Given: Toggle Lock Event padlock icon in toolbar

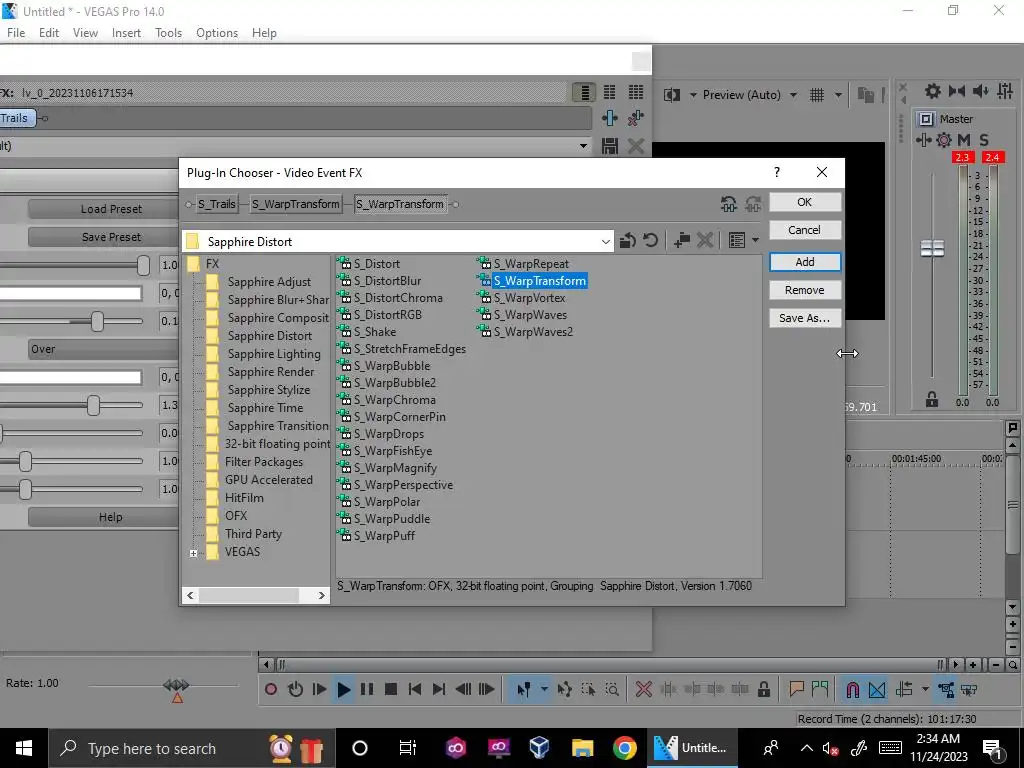Looking at the screenshot, I should [763, 689].
